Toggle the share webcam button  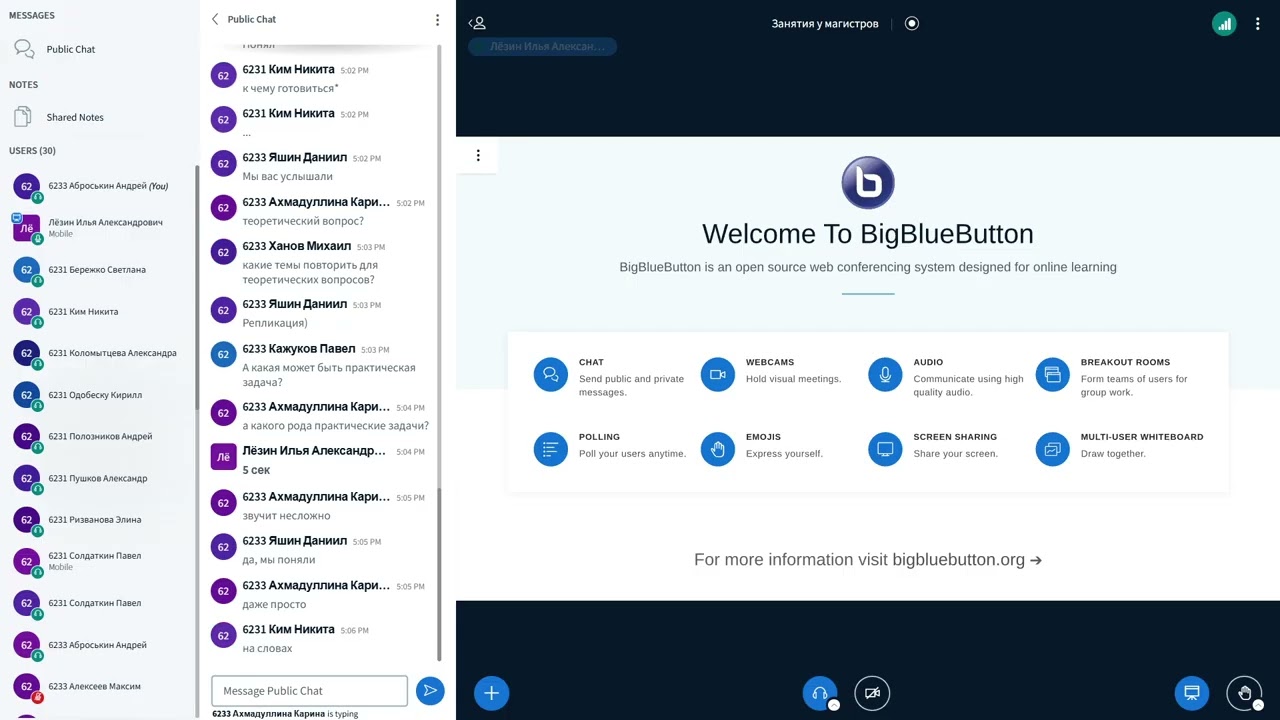click(872, 693)
